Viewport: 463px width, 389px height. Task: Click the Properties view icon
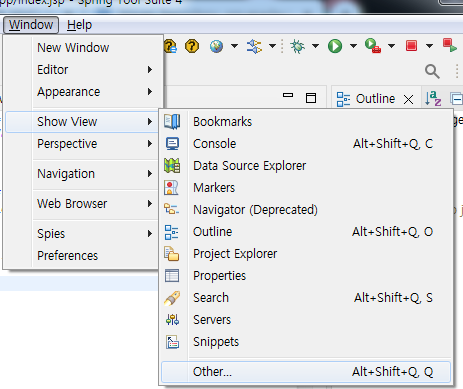click(172, 276)
